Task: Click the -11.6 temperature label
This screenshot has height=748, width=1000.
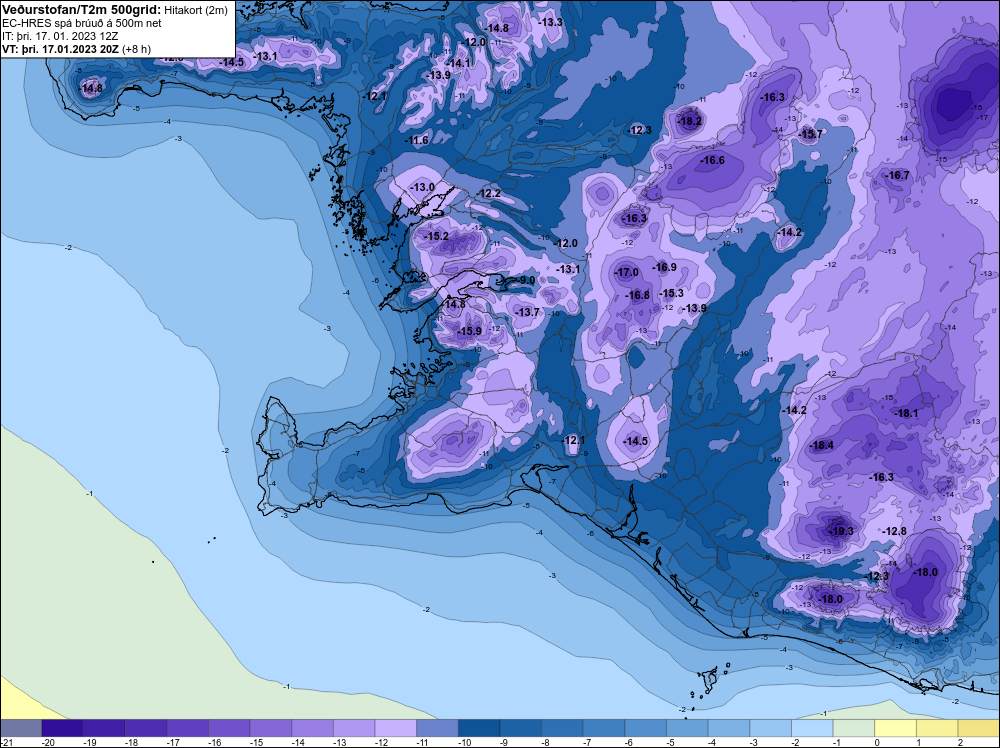Action: pyautogui.click(x=416, y=140)
